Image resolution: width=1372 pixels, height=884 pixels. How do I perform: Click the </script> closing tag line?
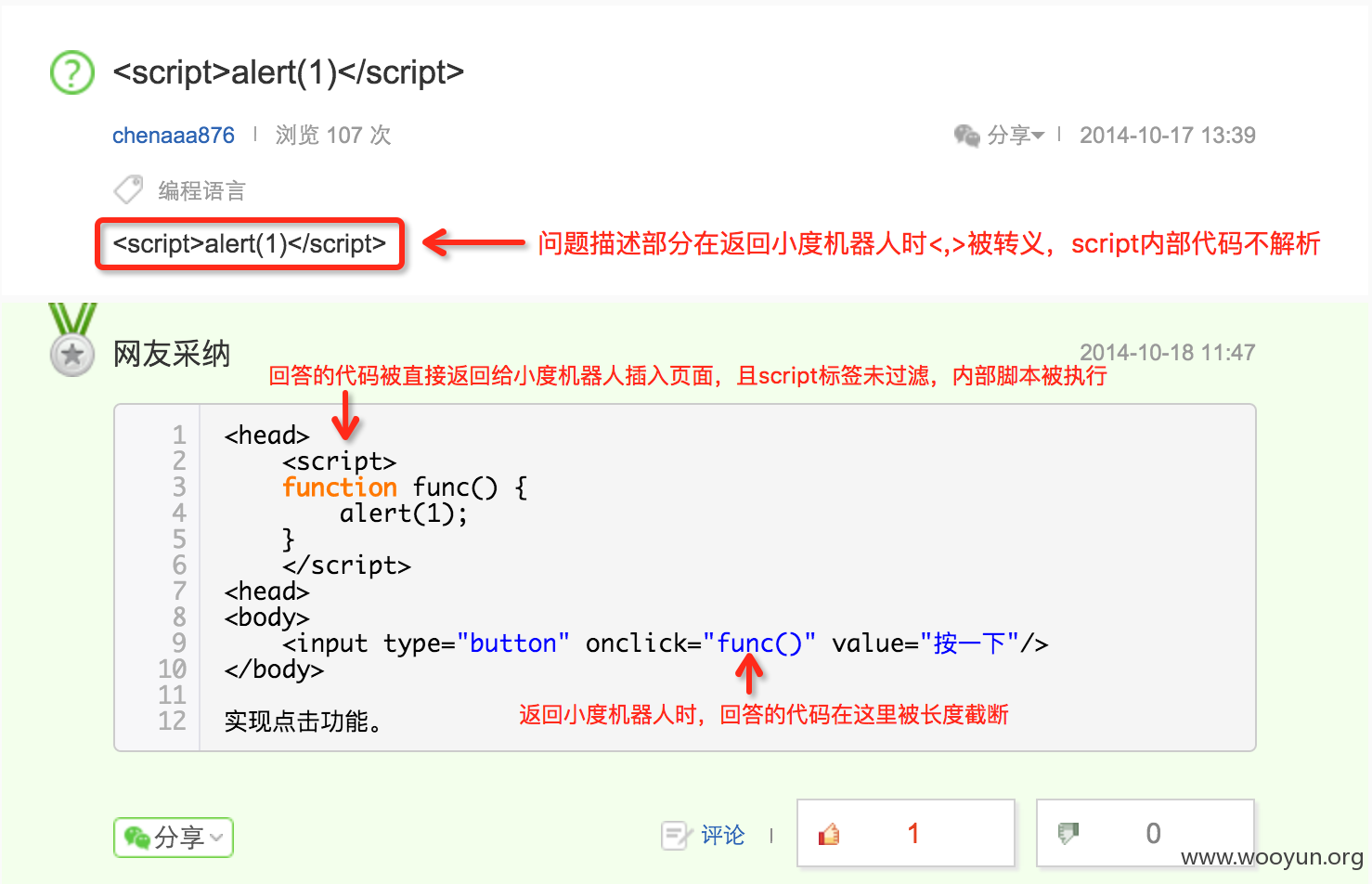[346, 565]
